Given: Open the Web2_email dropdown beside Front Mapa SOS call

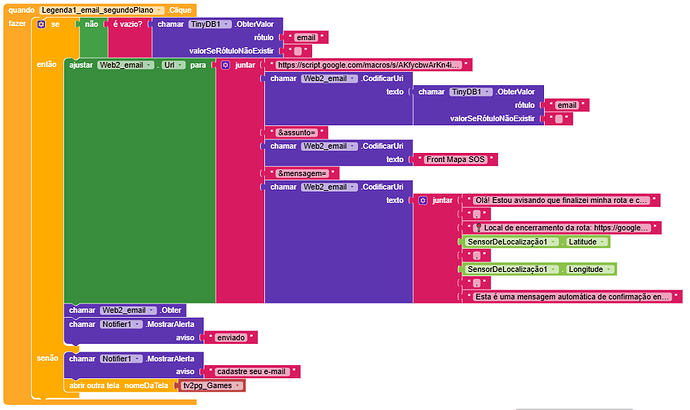Looking at the screenshot, I should pos(329,146).
